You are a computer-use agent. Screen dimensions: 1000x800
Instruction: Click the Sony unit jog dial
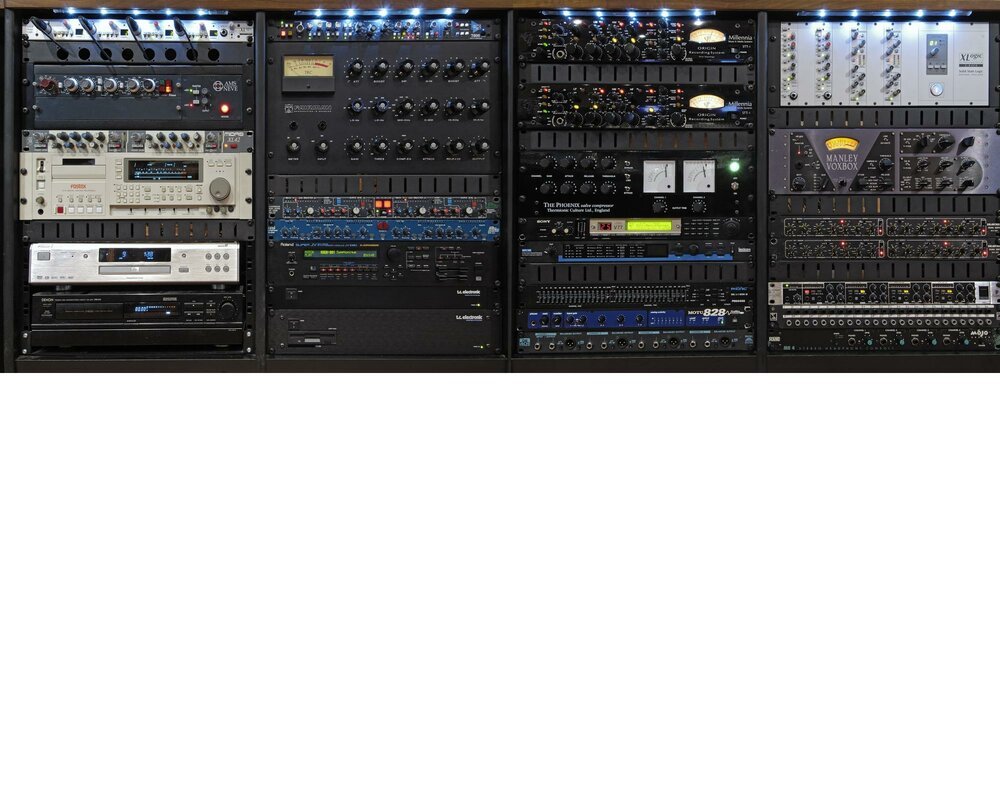point(731,226)
